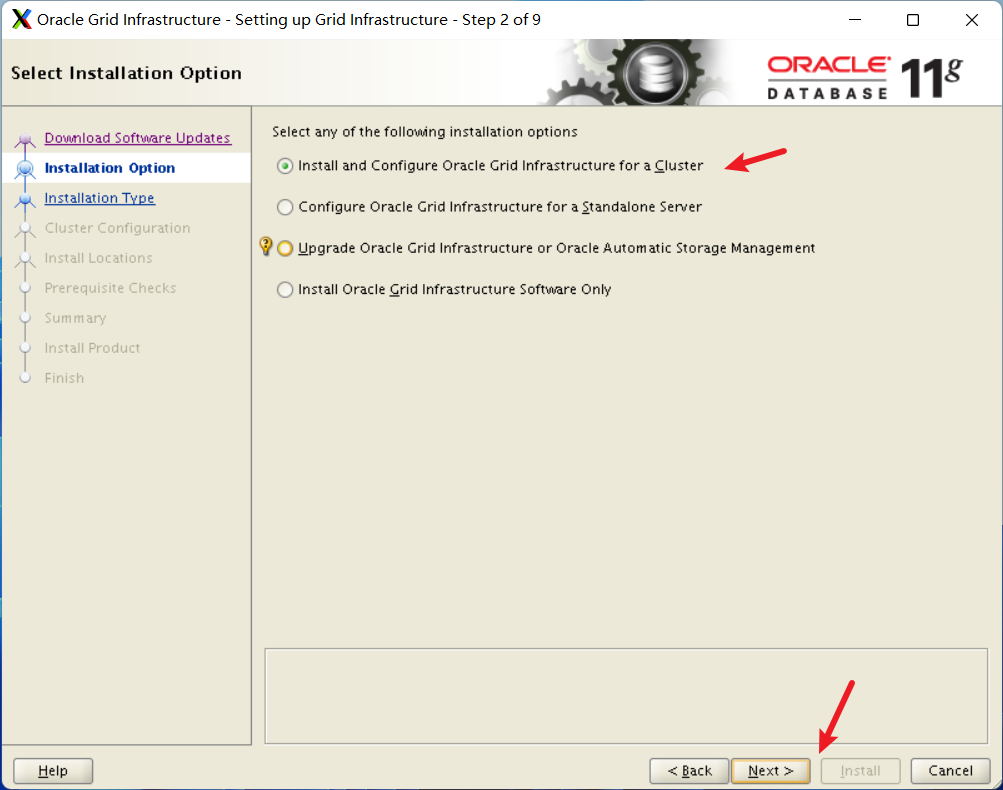Click the Cancel button
The image size is (1003, 790).
point(950,771)
